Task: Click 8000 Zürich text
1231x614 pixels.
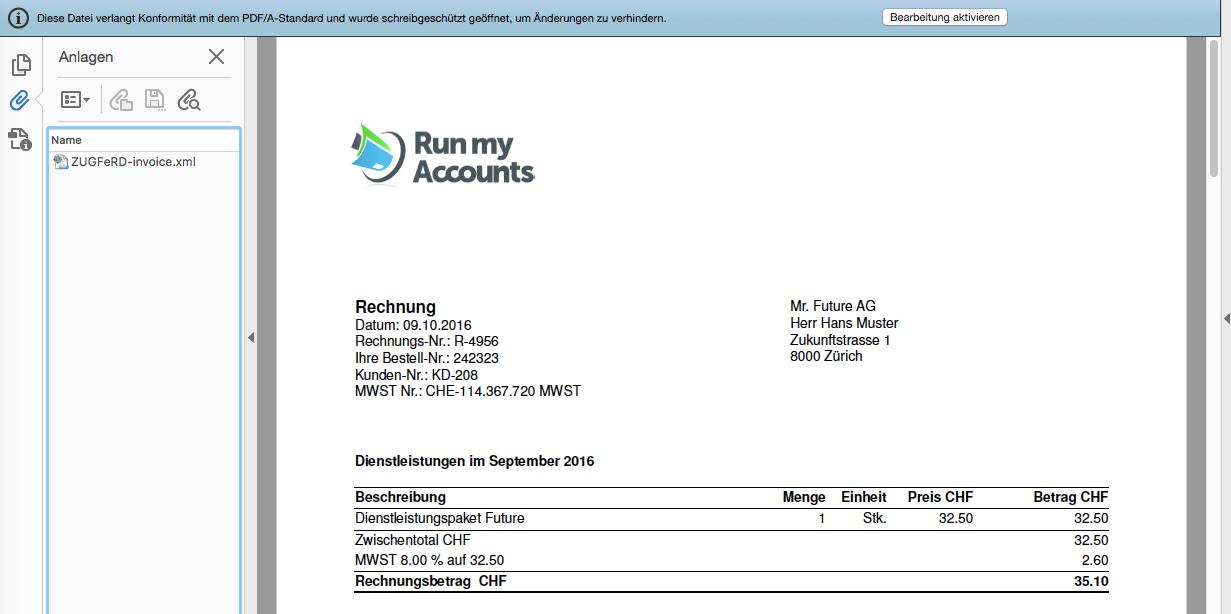Action: 826,356
